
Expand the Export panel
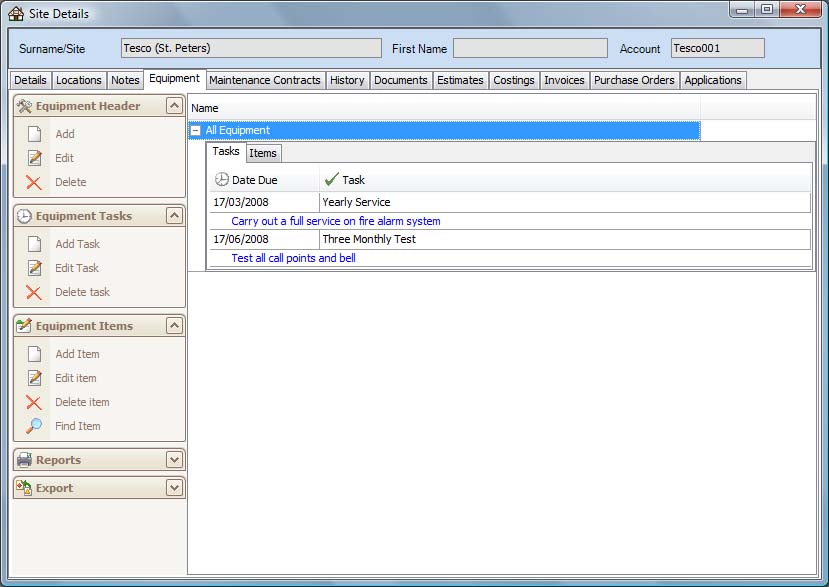click(x=174, y=488)
